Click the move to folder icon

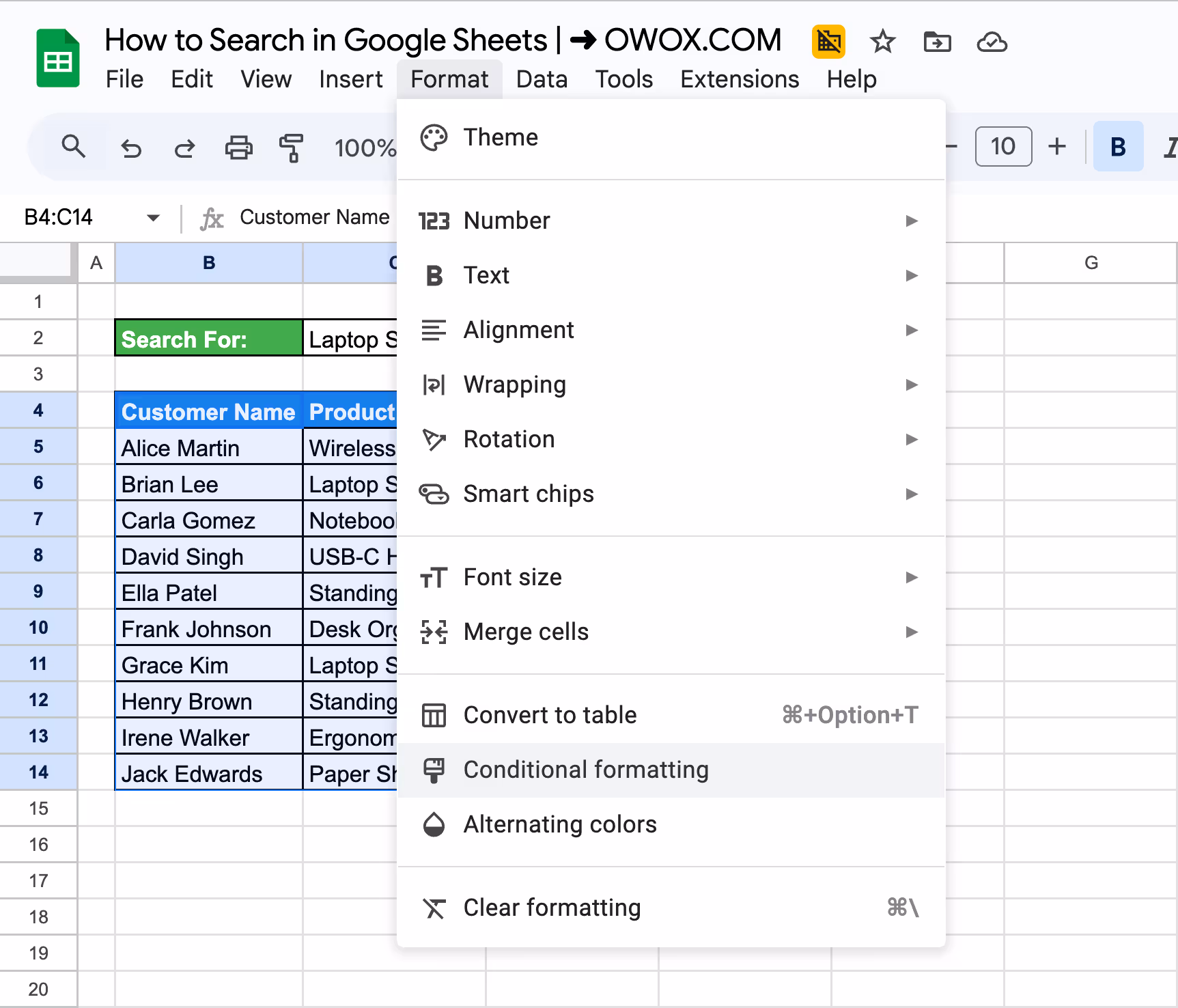(x=937, y=42)
